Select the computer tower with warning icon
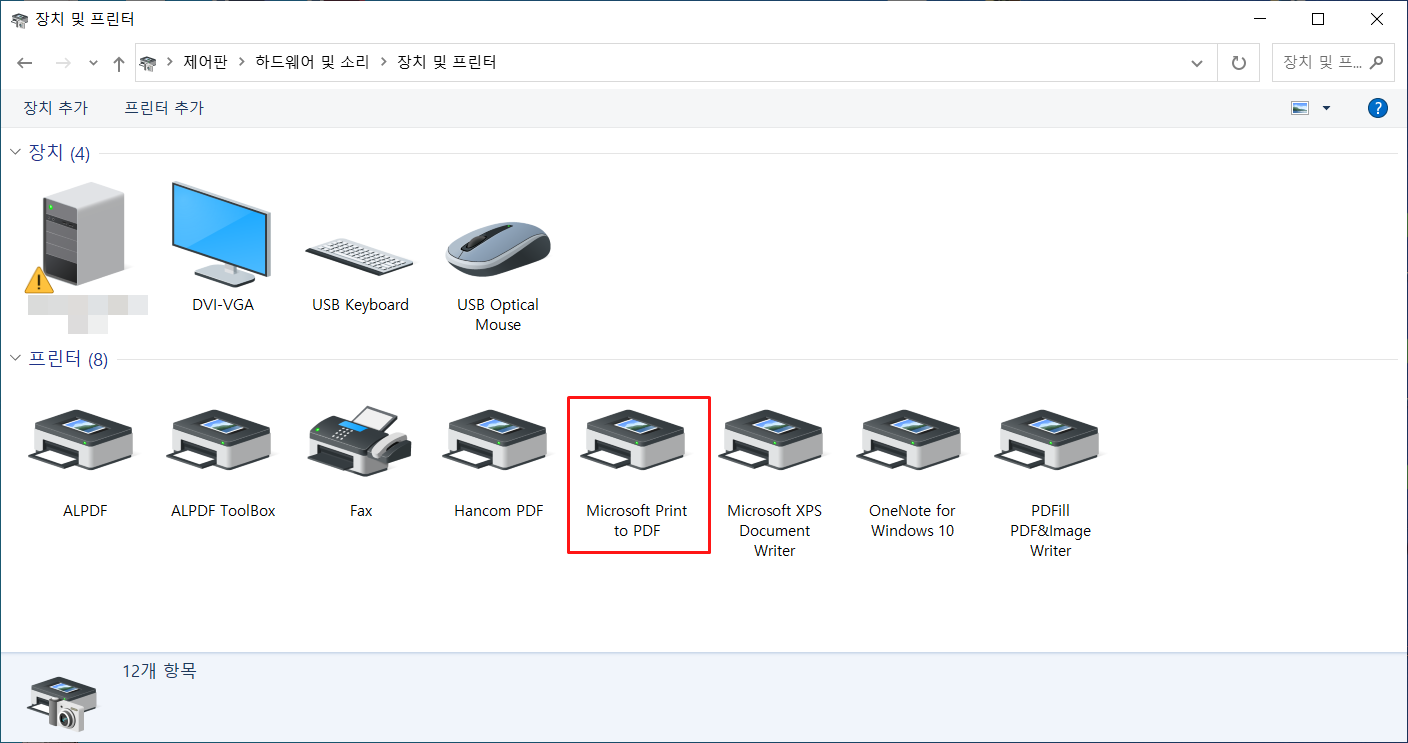1408x743 pixels. [x=84, y=238]
